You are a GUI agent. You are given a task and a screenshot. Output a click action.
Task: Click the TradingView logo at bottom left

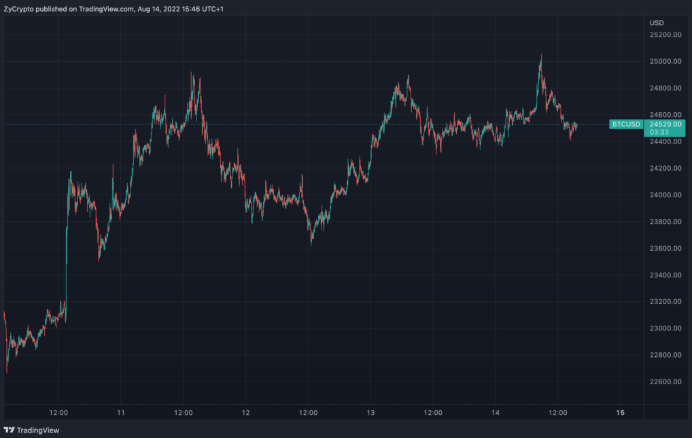point(31,430)
